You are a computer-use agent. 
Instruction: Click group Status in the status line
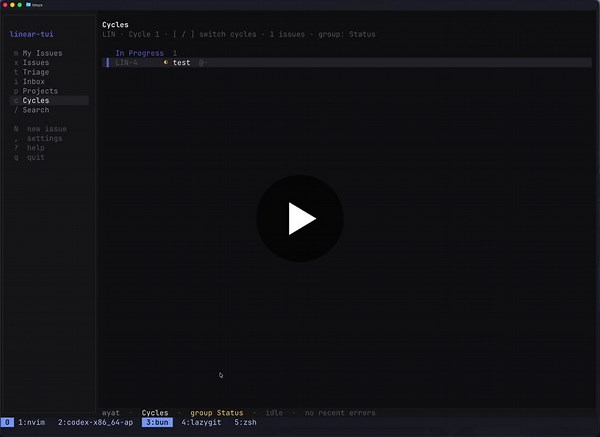click(217, 413)
